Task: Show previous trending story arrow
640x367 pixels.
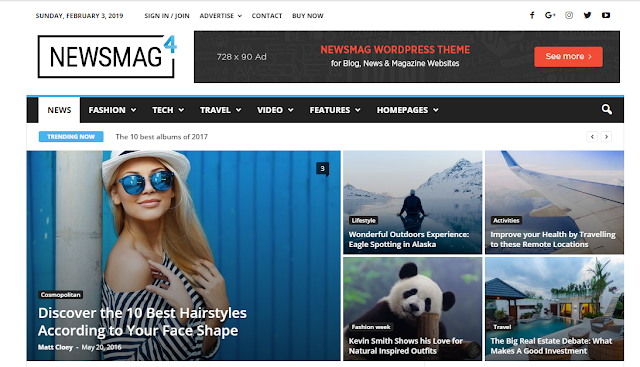Action: pos(592,137)
